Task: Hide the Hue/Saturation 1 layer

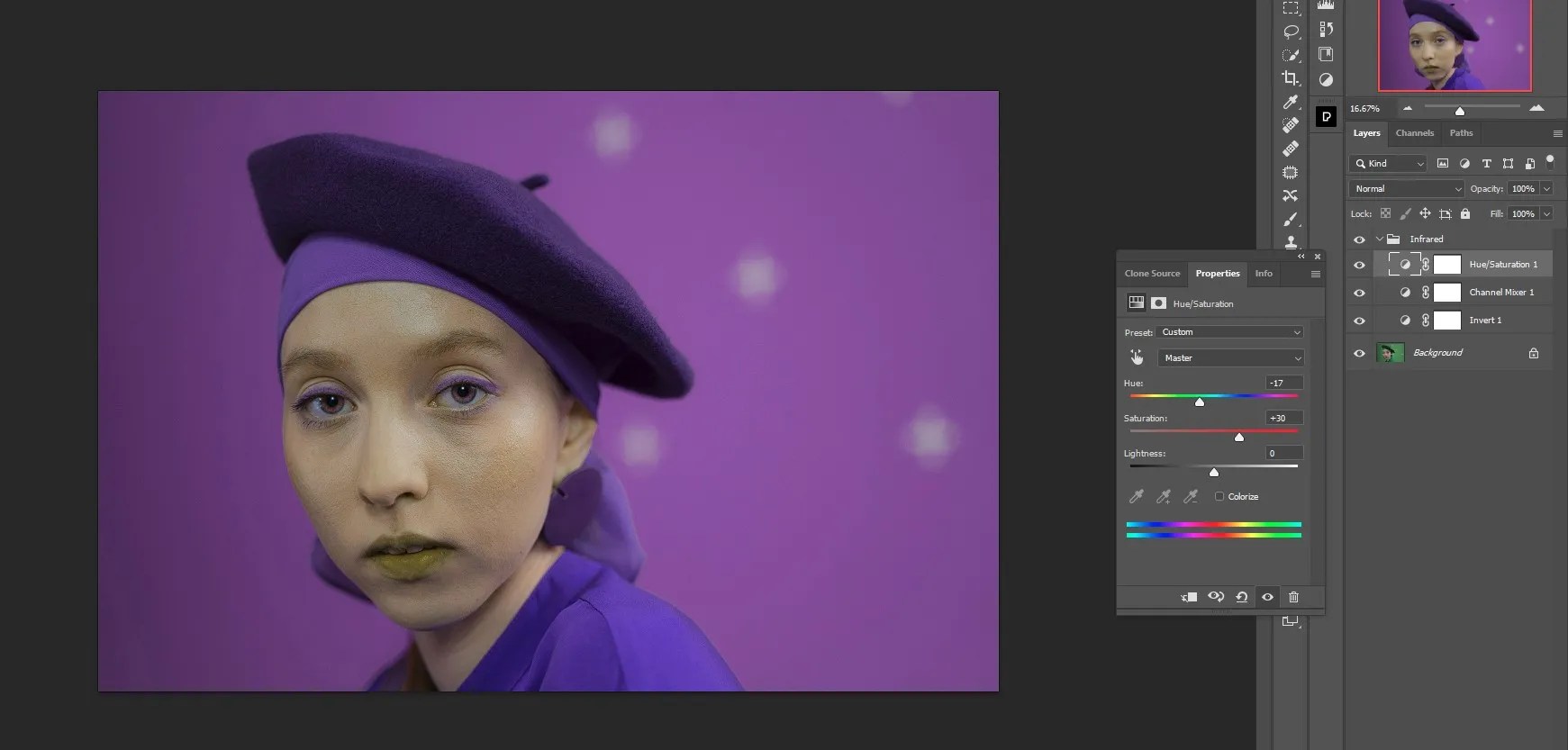Action: [x=1359, y=265]
